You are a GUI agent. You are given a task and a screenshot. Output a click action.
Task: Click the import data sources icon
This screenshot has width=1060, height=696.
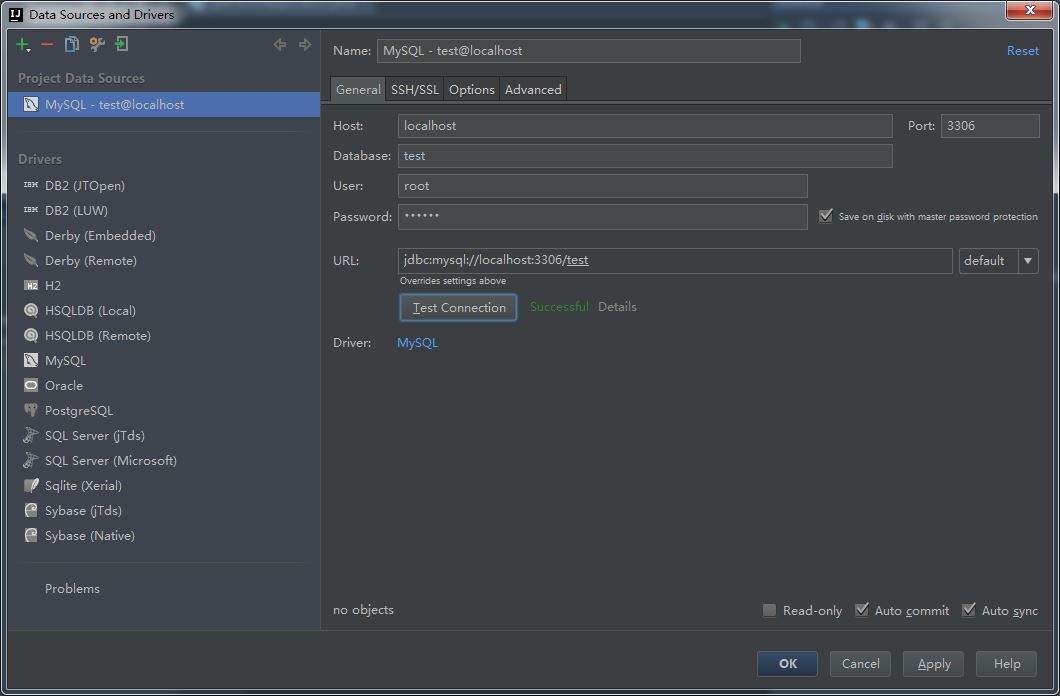[122, 45]
